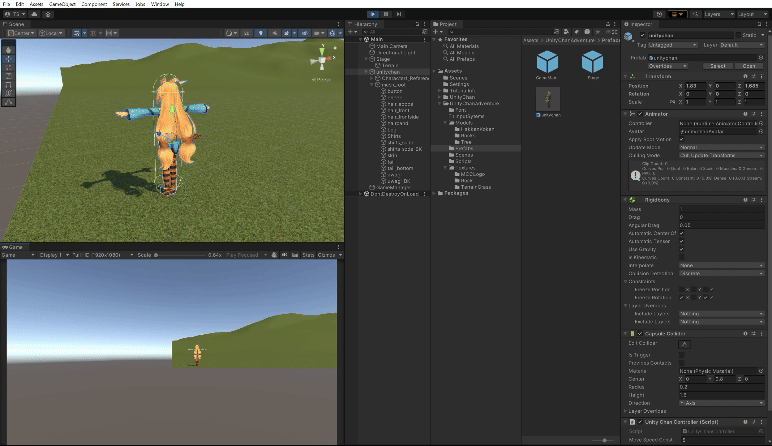This screenshot has width=772, height=446.
Task: Click the Scene orientation gizmo
Action: pos(321,57)
